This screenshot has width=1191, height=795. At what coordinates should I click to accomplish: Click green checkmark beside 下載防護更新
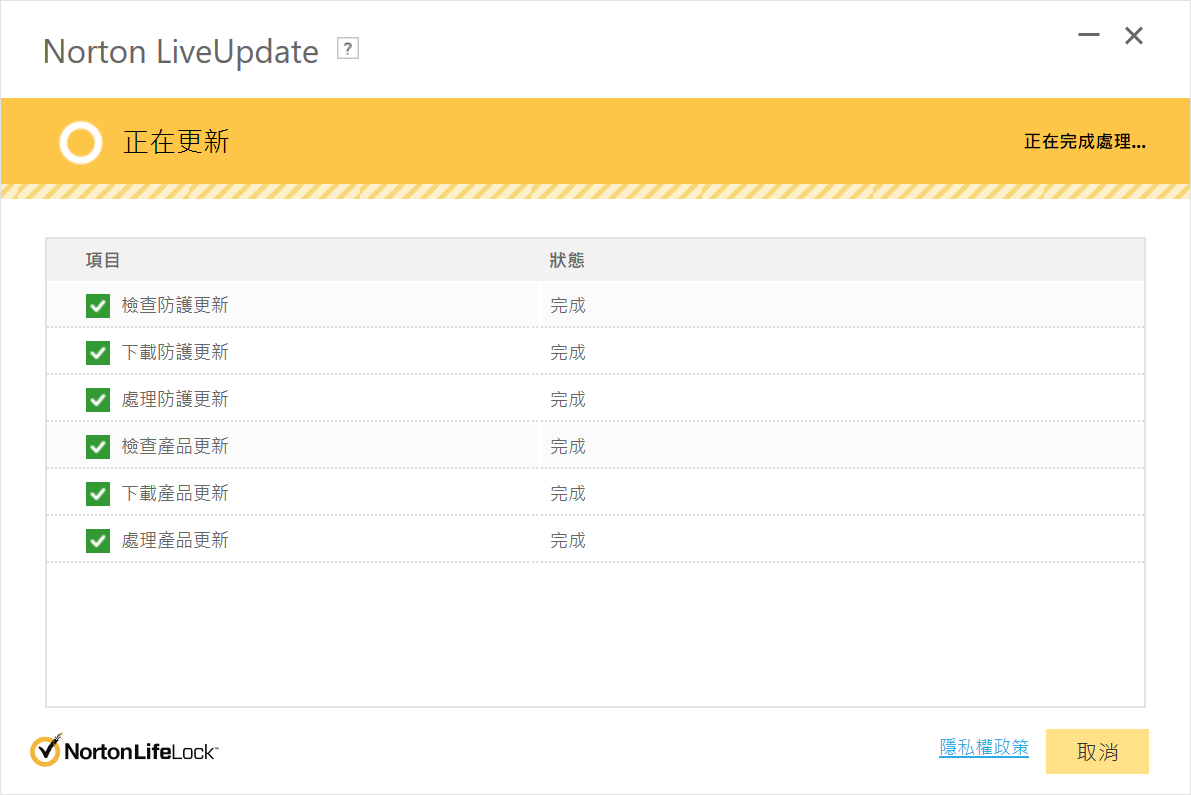click(x=98, y=353)
